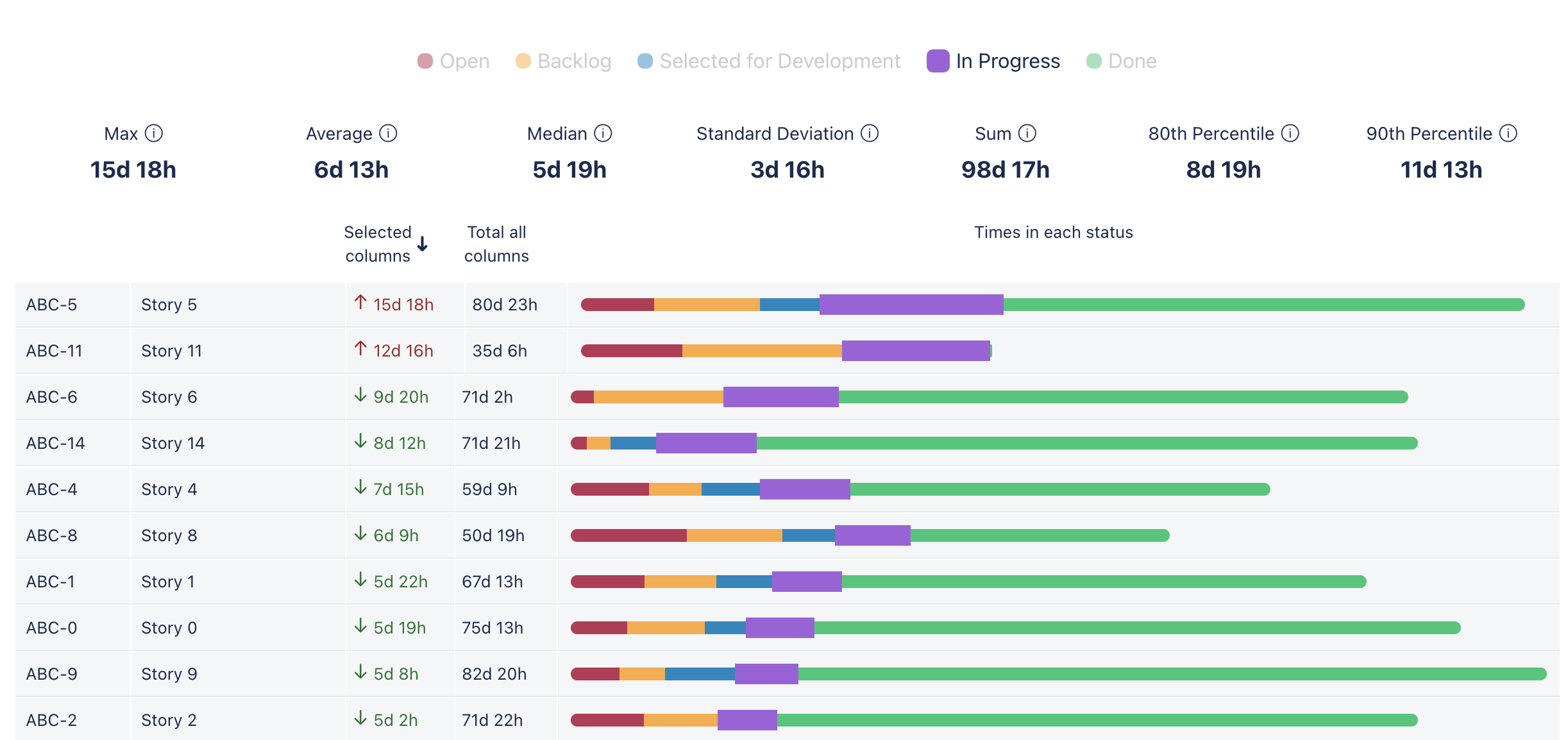The height and width of the screenshot is (740, 1568).
Task: Open issue ABC-11
Action: click(54, 351)
